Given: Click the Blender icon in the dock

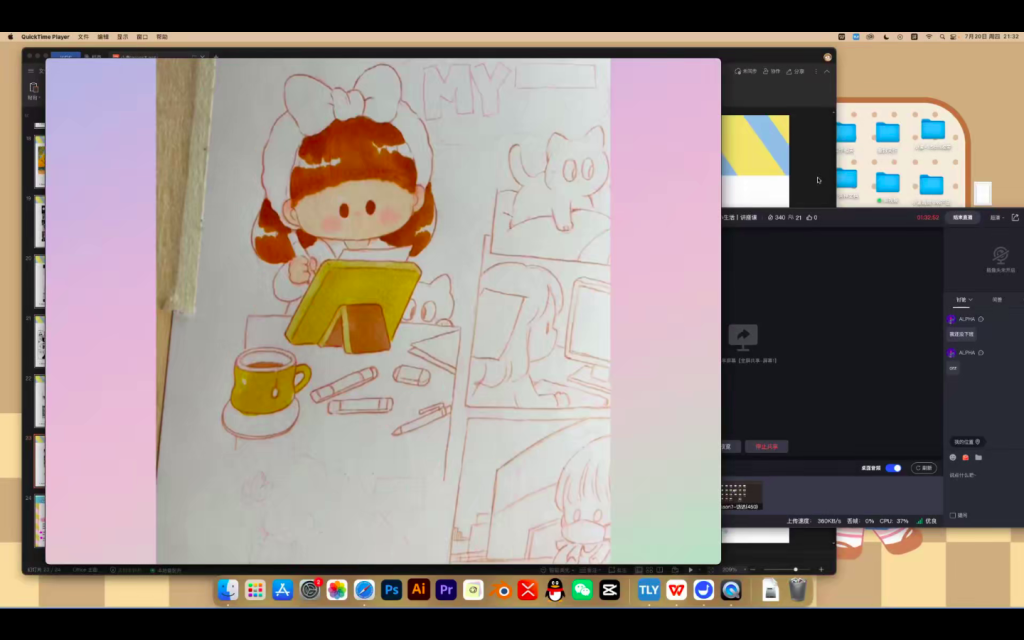Looking at the screenshot, I should 501,590.
